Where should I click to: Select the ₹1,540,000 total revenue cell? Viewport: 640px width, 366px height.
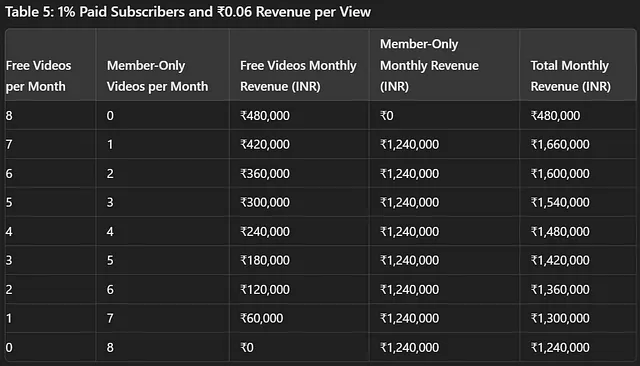(560, 202)
